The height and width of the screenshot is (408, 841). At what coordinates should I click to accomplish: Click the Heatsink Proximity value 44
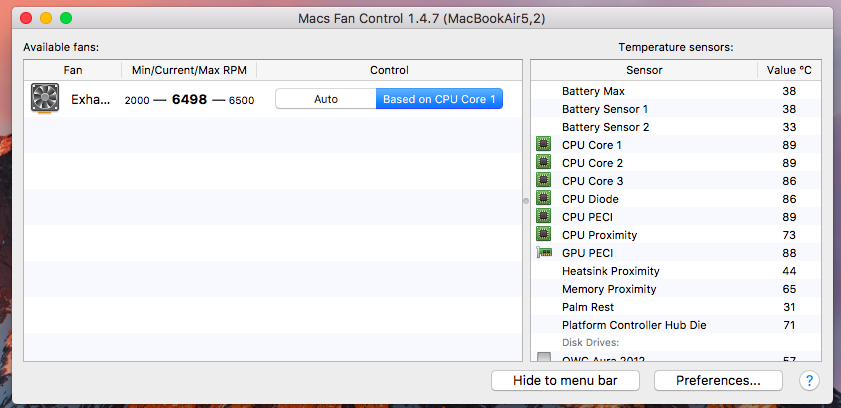tap(789, 271)
